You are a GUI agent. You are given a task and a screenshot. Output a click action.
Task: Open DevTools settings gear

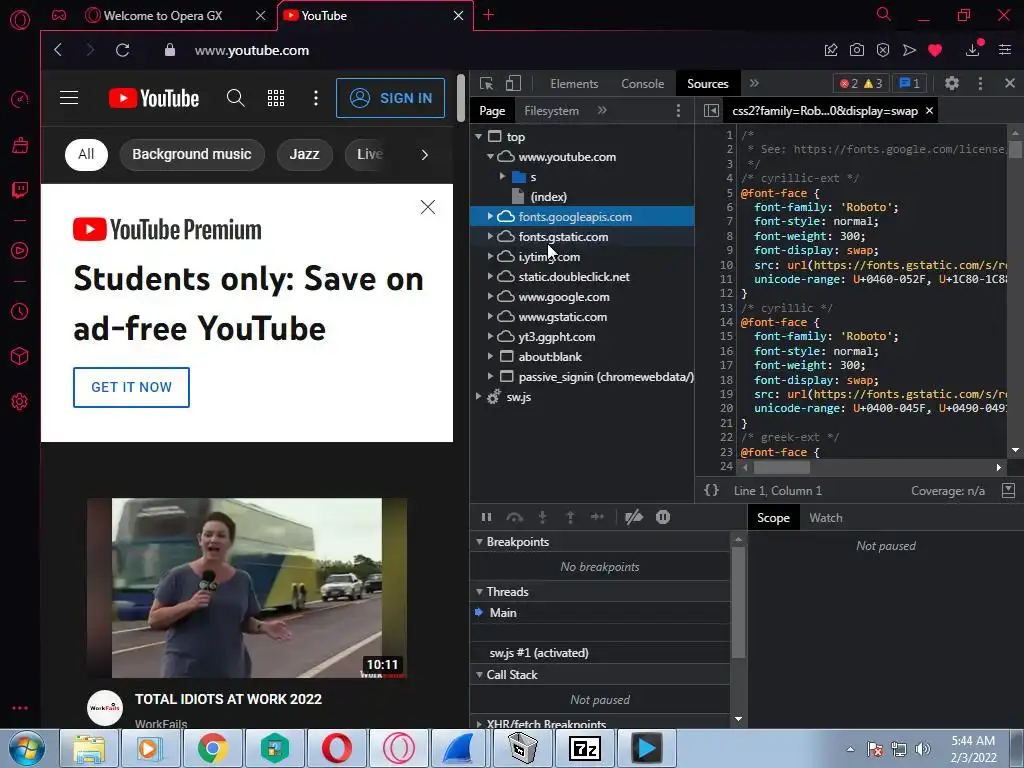coord(952,84)
